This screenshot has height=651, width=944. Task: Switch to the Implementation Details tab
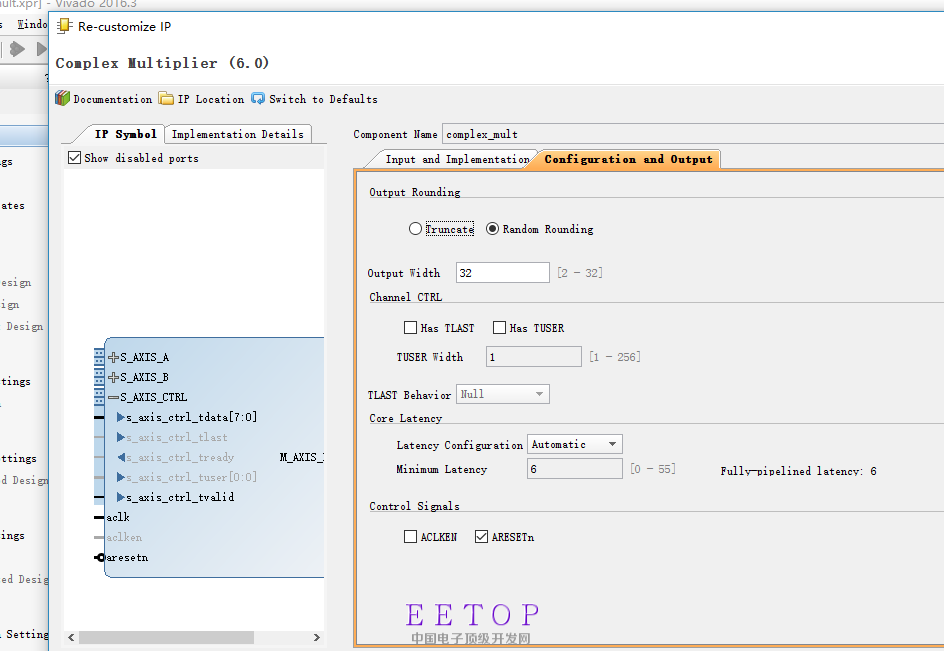pyautogui.click(x=238, y=134)
